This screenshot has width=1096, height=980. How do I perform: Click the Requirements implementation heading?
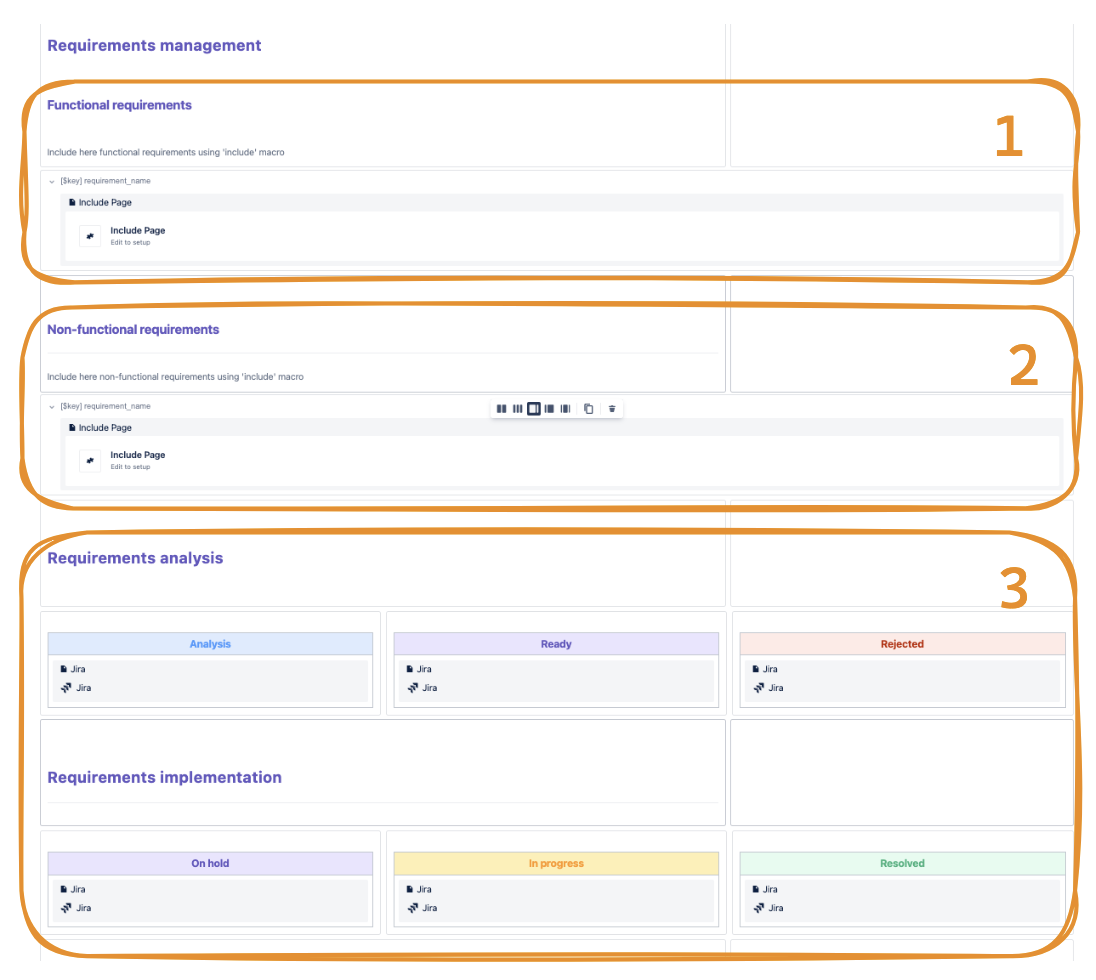click(x=164, y=778)
